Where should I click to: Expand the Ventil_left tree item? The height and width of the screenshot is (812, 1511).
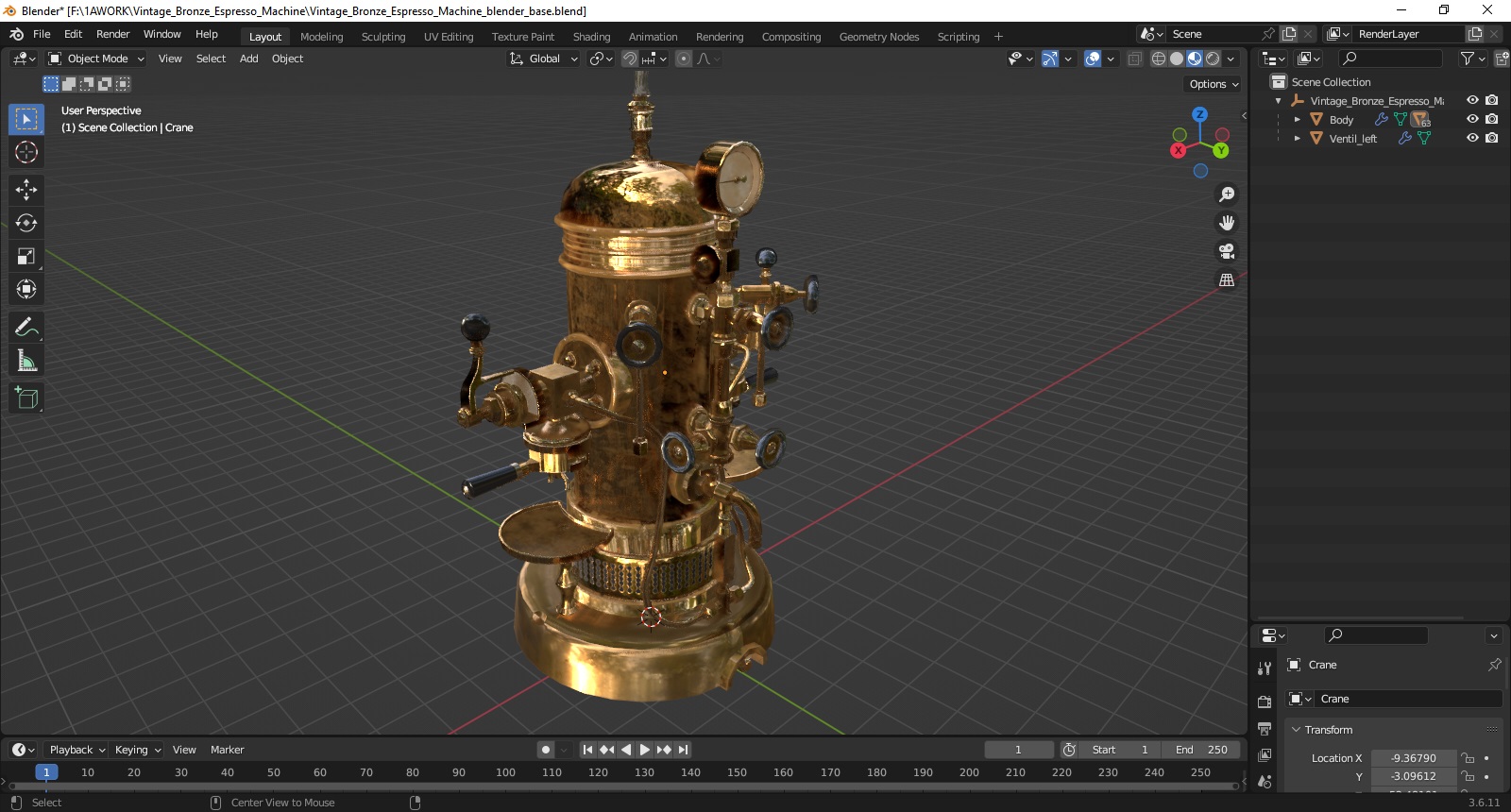tap(1298, 139)
